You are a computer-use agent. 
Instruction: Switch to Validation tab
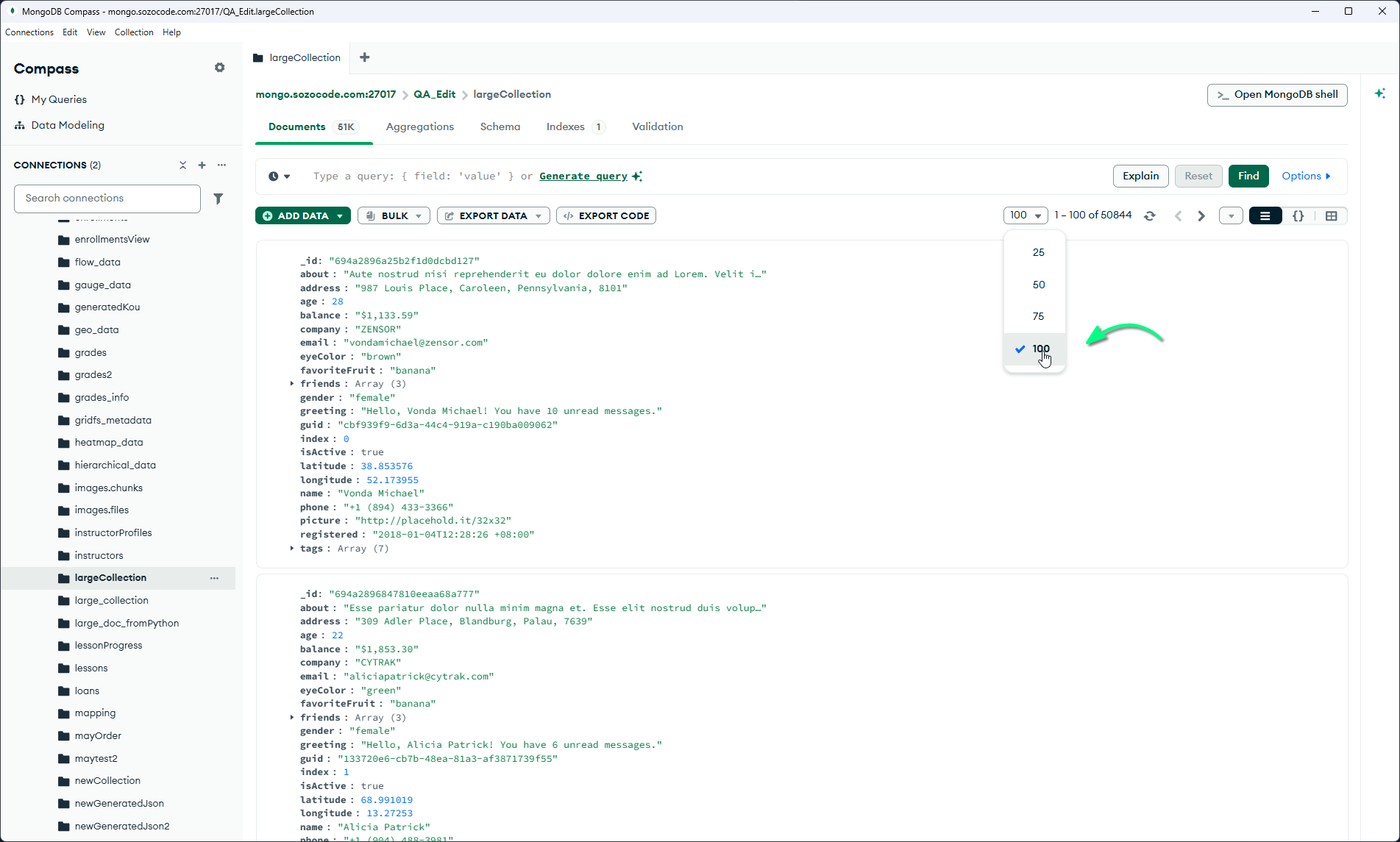[658, 127]
